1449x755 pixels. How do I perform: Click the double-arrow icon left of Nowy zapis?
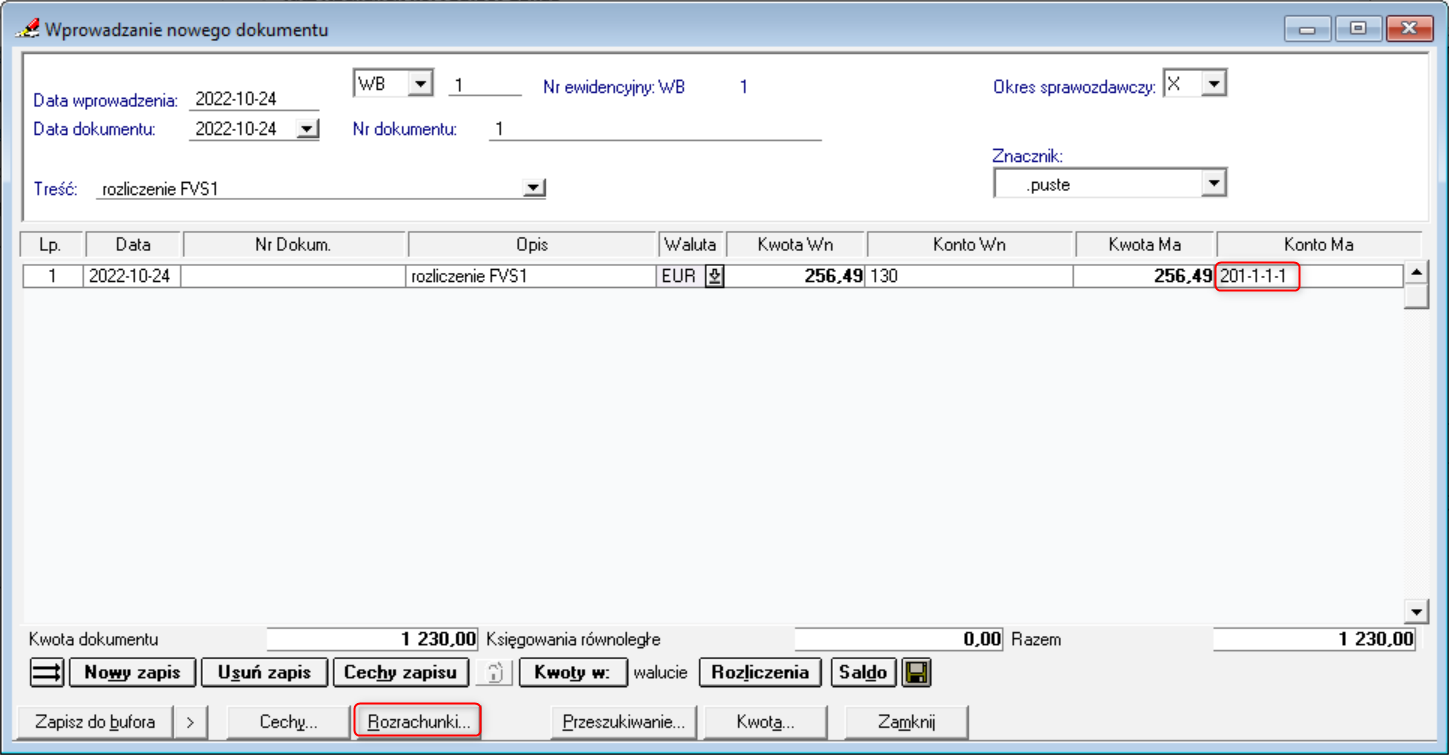point(47,673)
